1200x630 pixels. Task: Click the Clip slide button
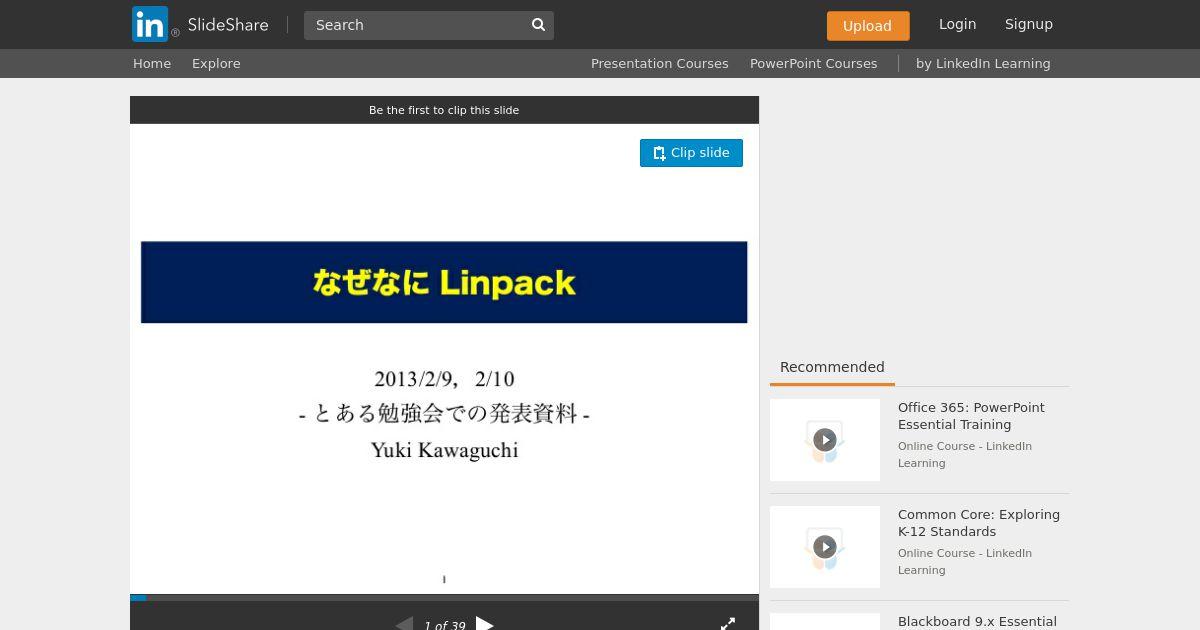point(691,153)
